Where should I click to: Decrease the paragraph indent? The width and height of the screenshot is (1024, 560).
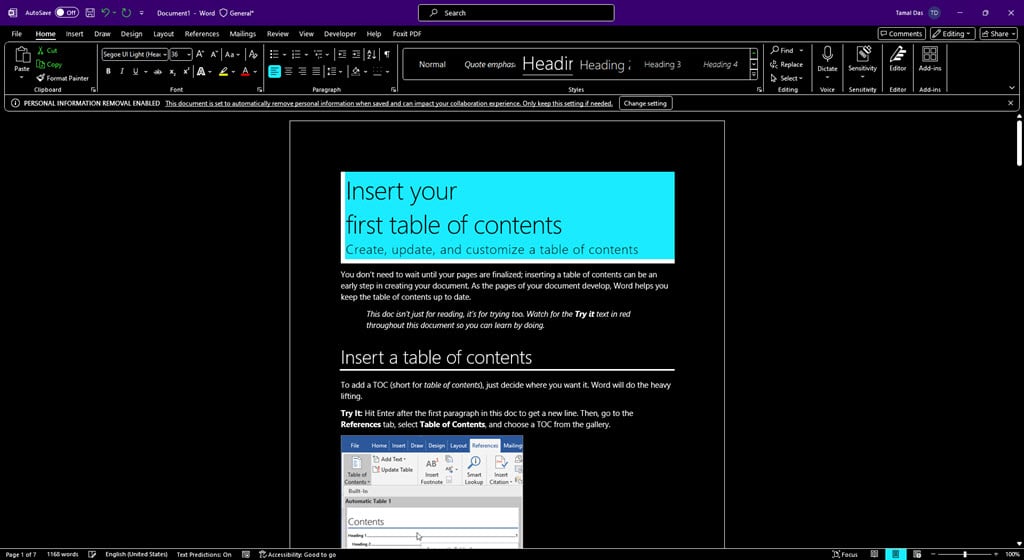point(342,54)
